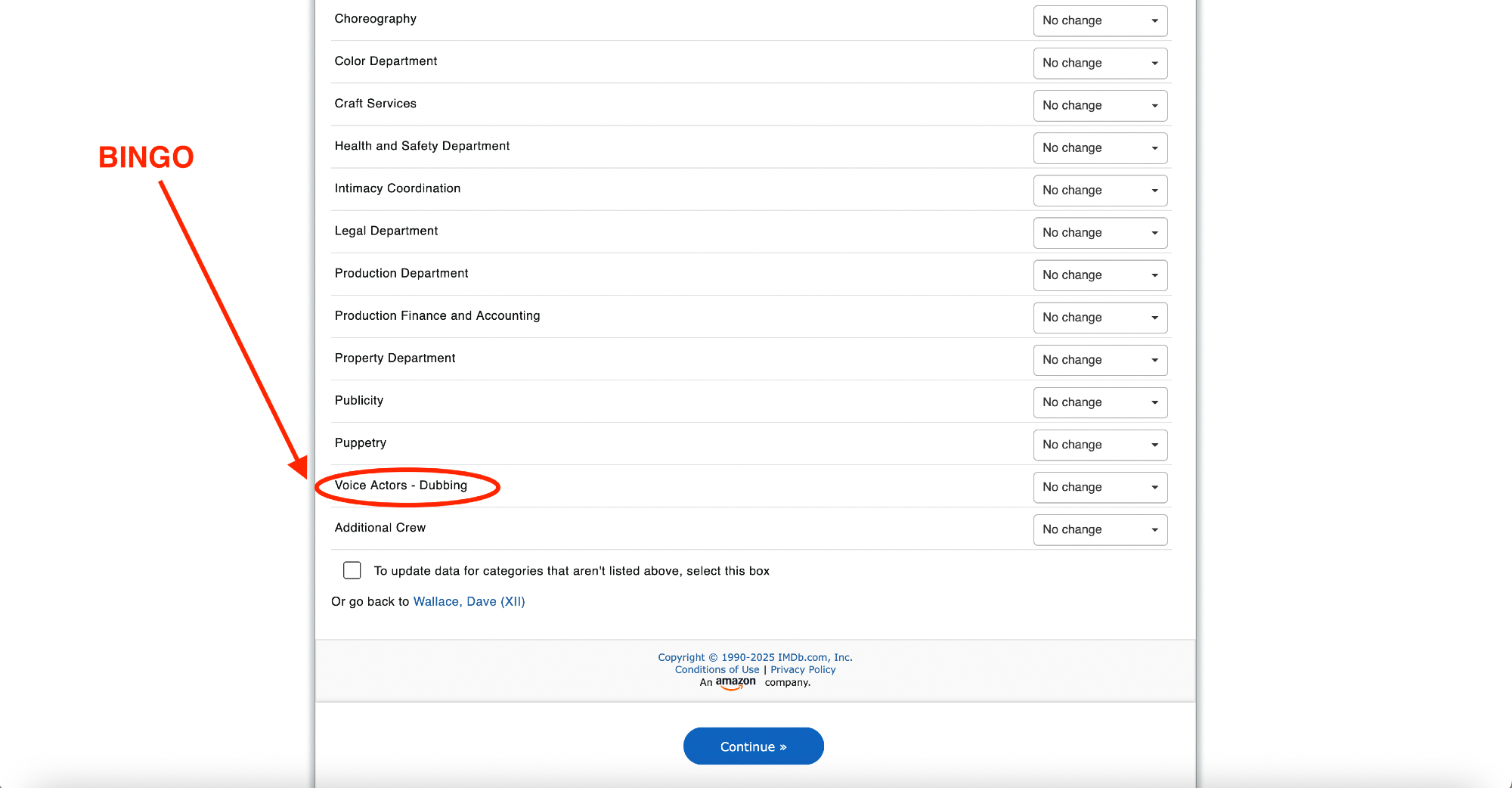
Task: Expand the Color Department dropdown
Action: click(1100, 63)
